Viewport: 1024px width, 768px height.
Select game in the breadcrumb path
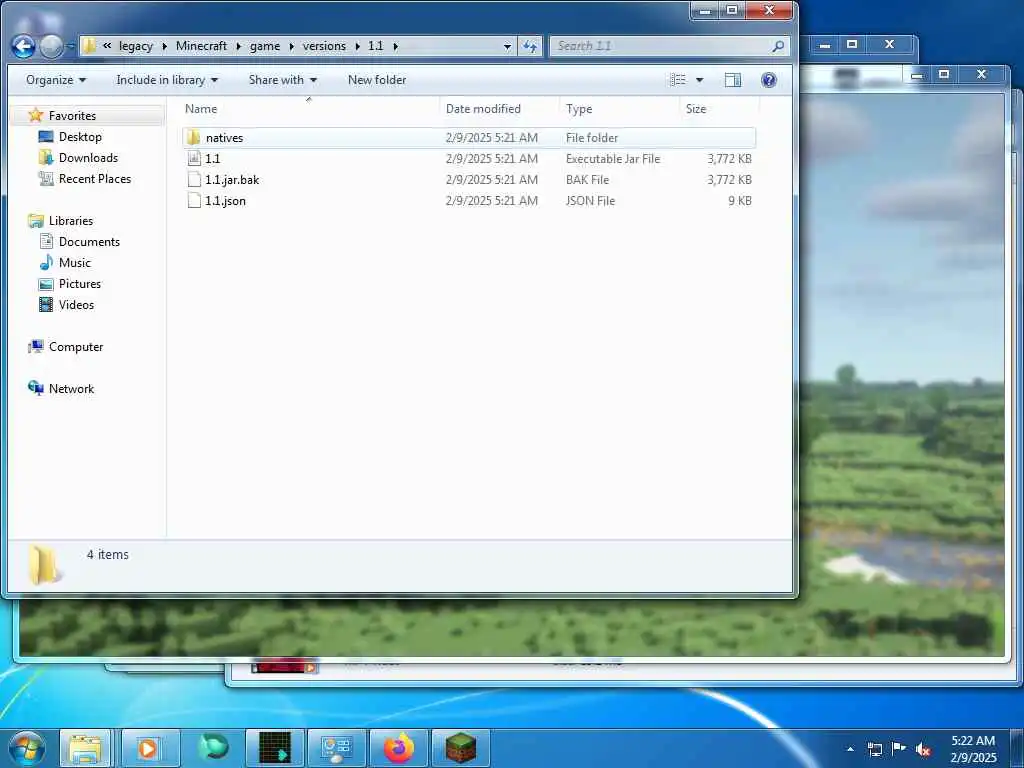coord(264,46)
